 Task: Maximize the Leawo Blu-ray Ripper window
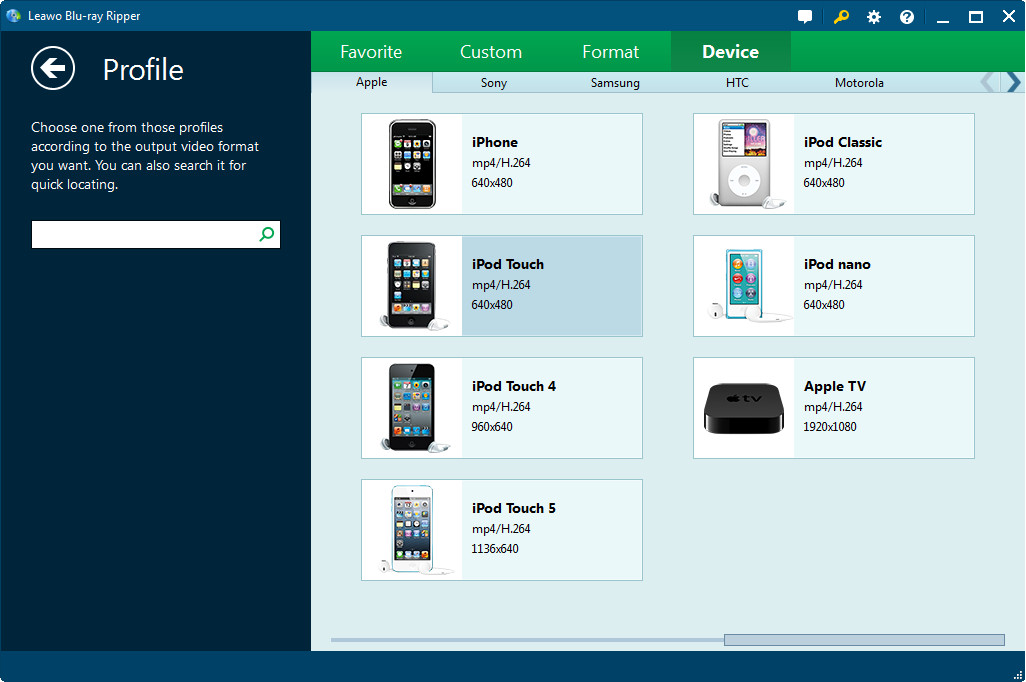976,17
